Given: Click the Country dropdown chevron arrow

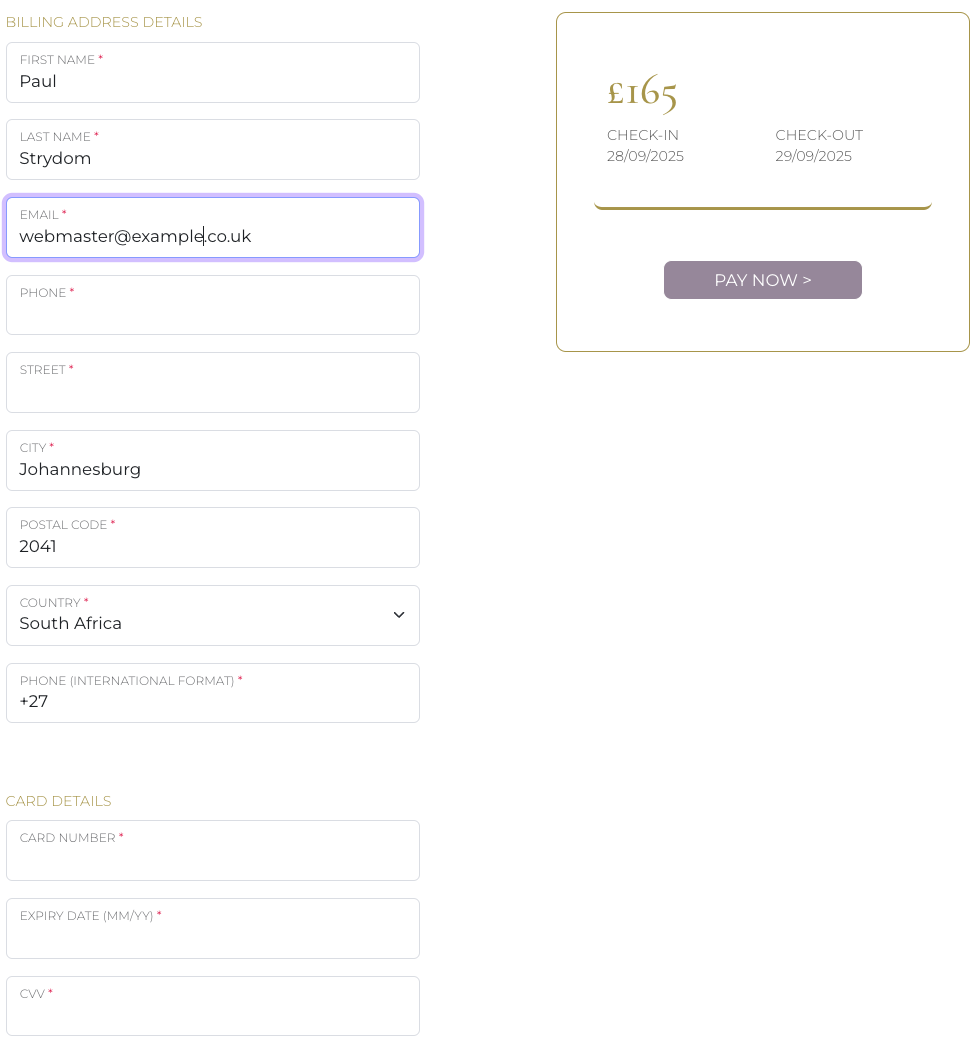Looking at the screenshot, I should [399, 615].
